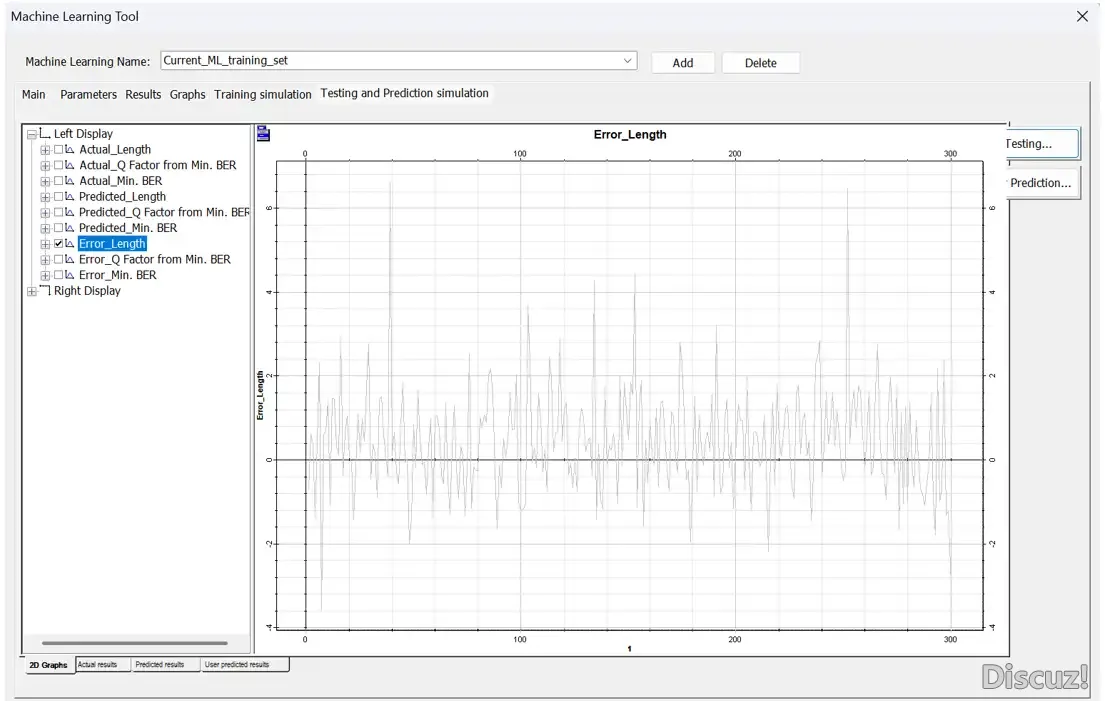Screen dimensions: 1105x701
Task: Expand the Error_Min. BER node
Action: click(x=45, y=275)
